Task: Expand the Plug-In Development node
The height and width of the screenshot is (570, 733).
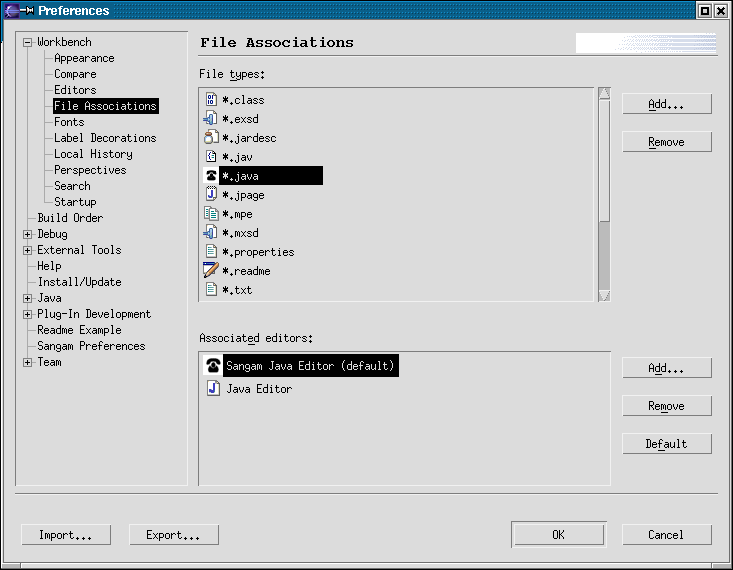Action: [x=27, y=314]
